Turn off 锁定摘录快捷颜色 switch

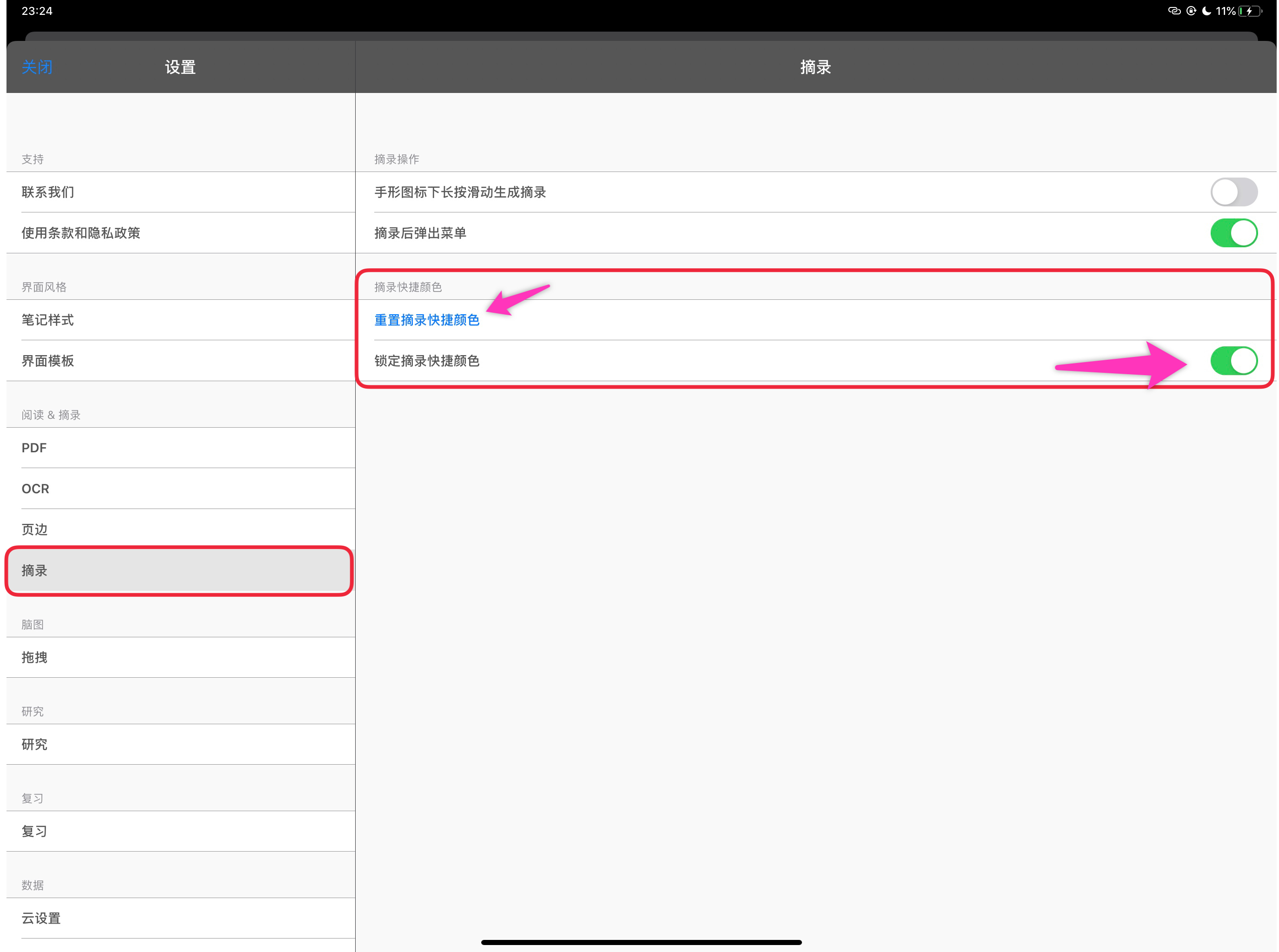1233,361
